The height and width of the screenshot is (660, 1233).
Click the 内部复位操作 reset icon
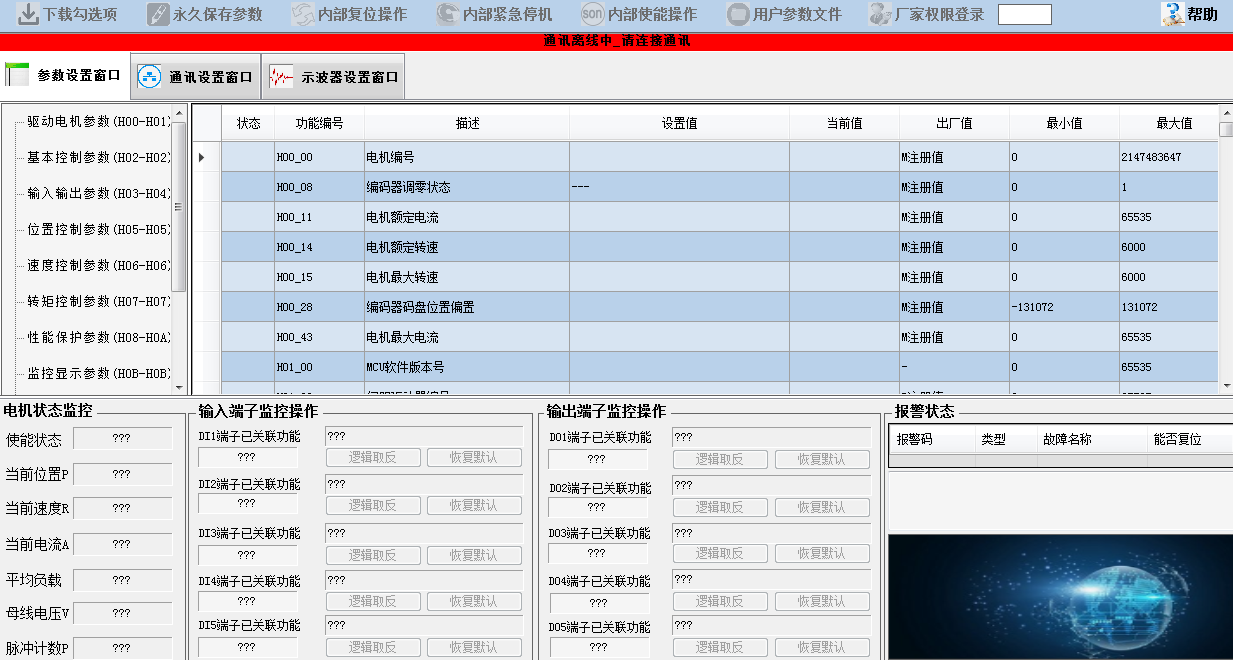(x=302, y=14)
